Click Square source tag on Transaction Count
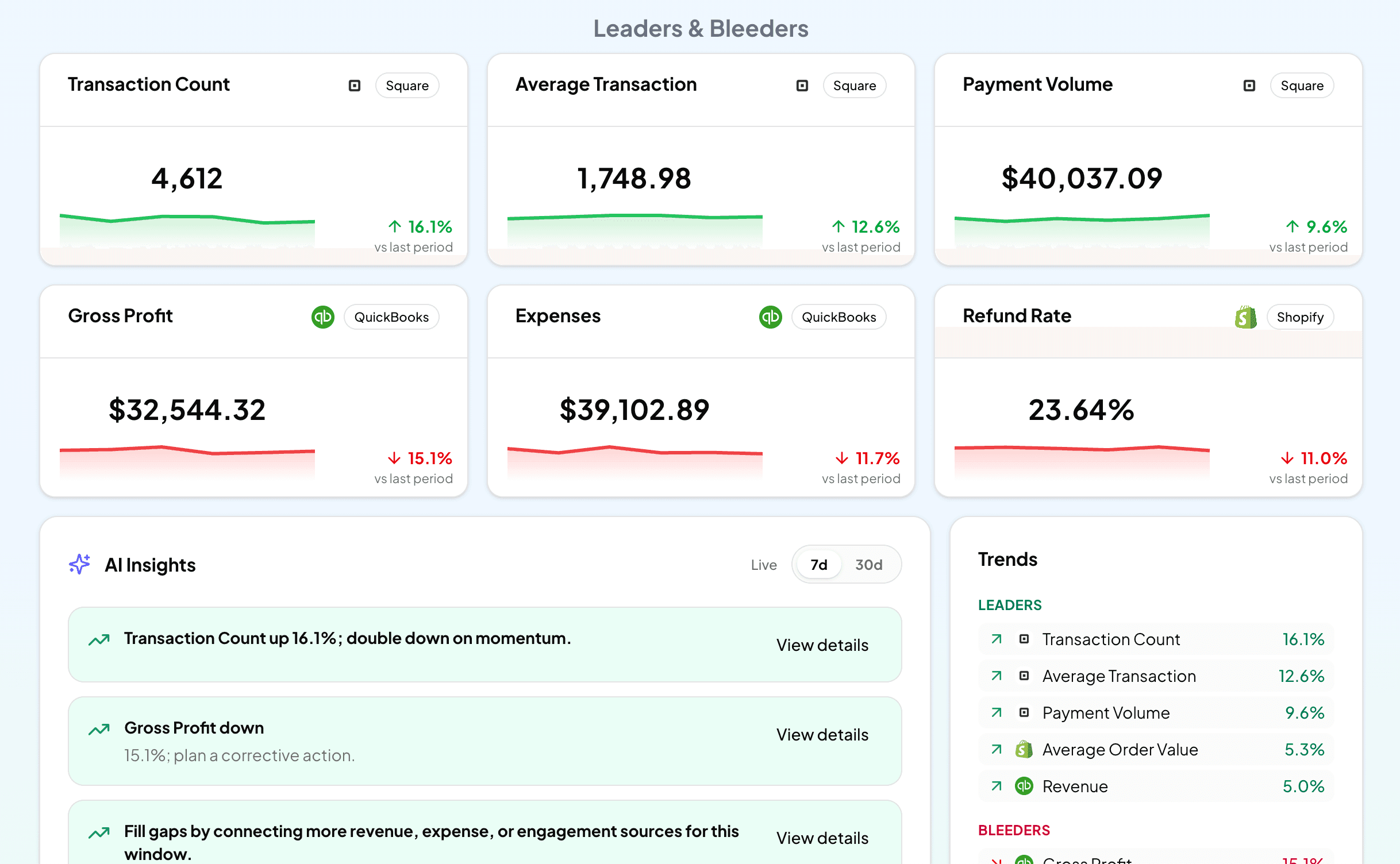The width and height of the screenshot is (1400, 864). (x=407, y=86)
